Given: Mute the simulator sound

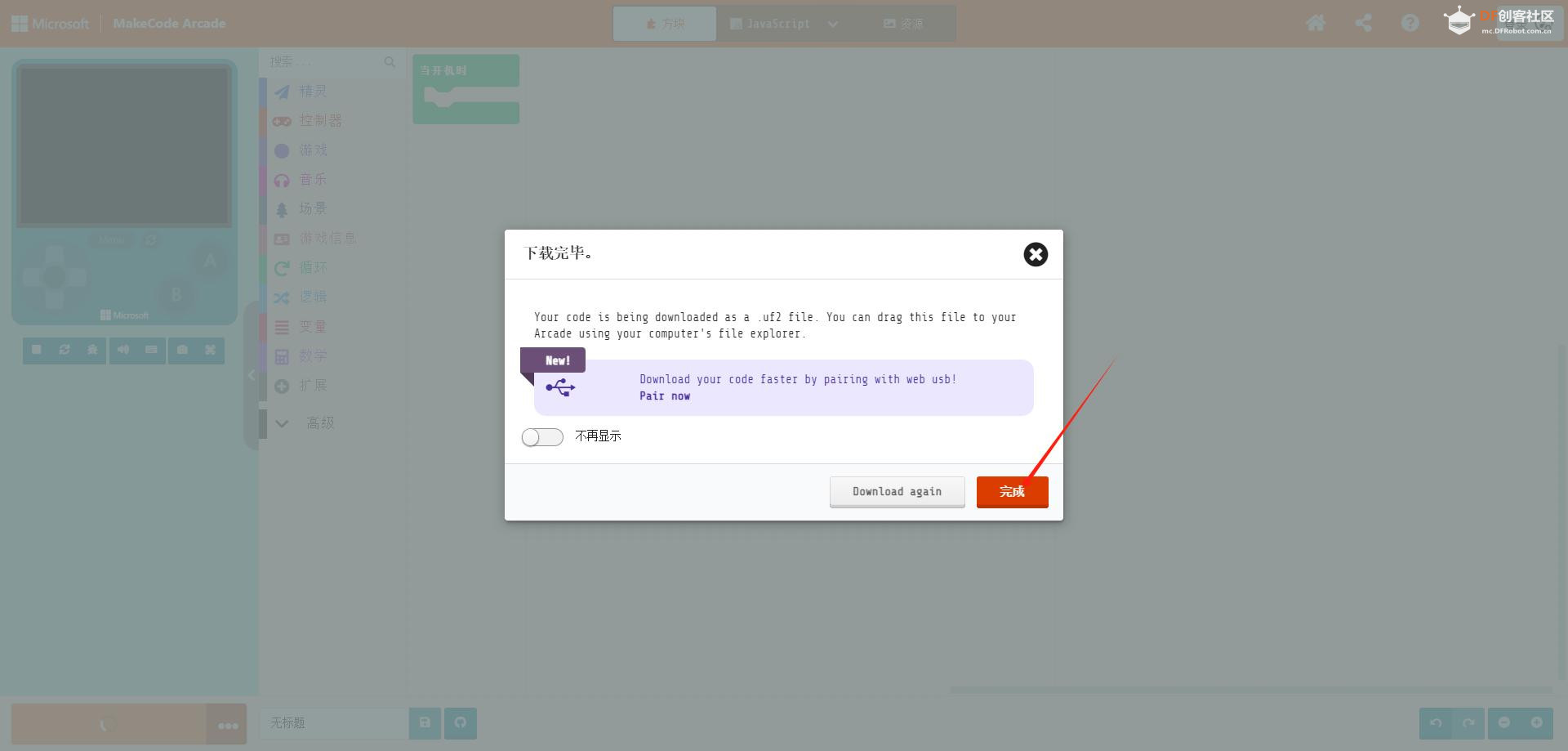Looking at the screenshot, I should pos(123,350).
